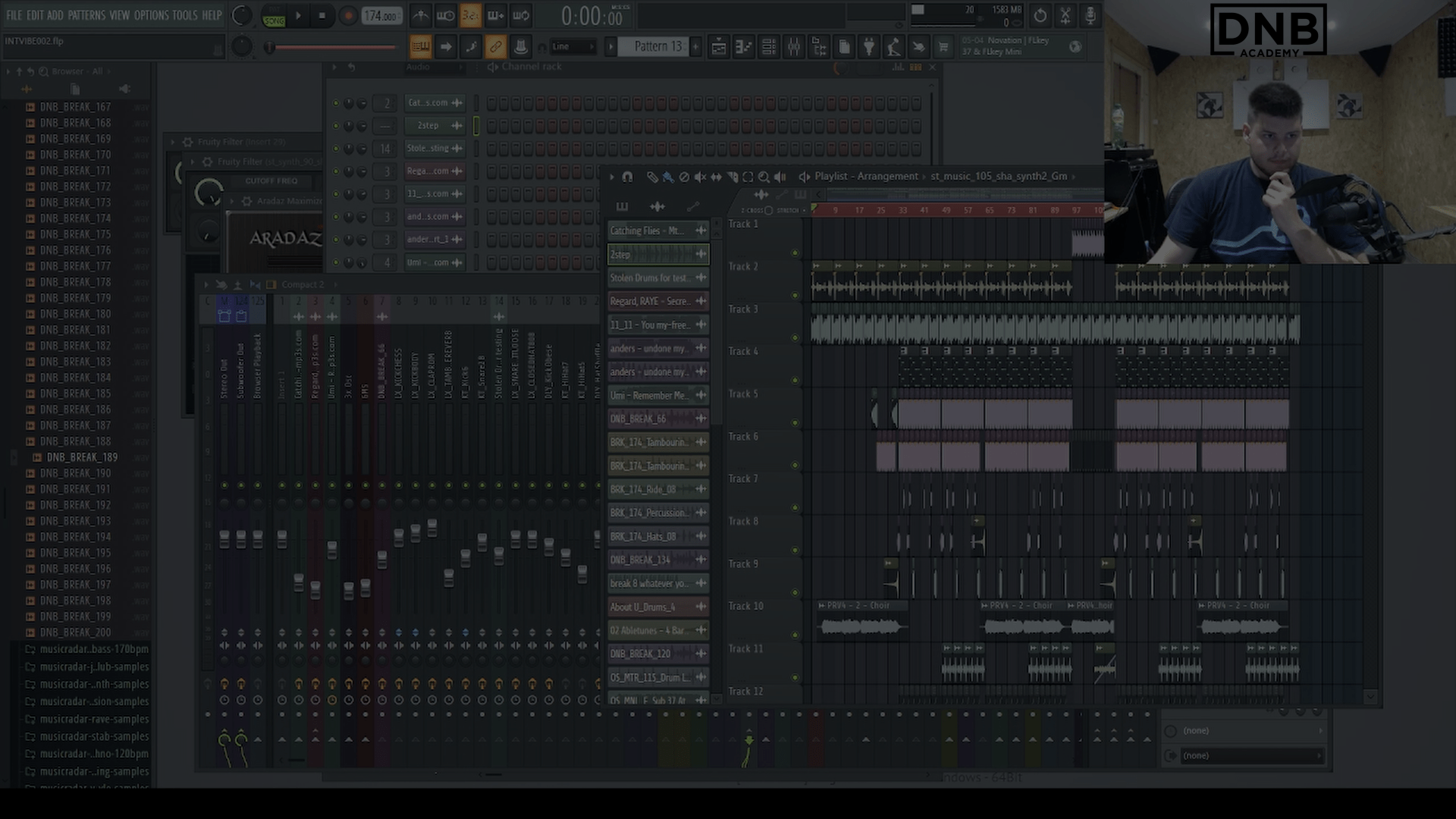Open the EDIT menu
The height and width of the screenshot is (819, 1456).
[35, 15]
